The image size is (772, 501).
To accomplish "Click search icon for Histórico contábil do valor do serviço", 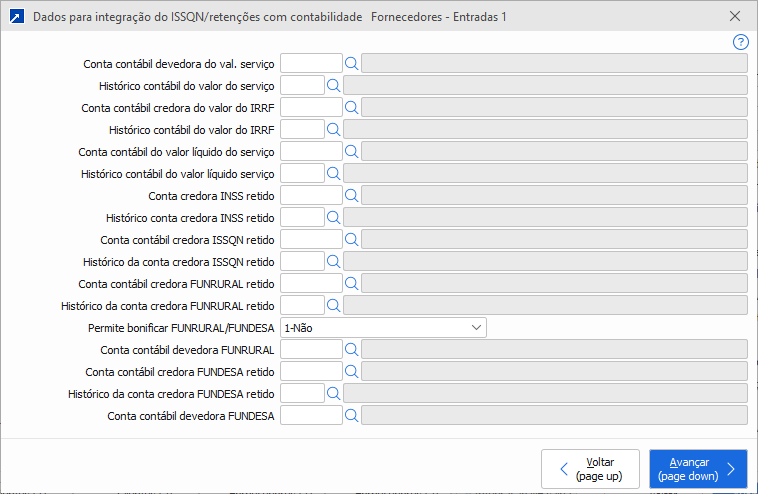I will (334, 85).
